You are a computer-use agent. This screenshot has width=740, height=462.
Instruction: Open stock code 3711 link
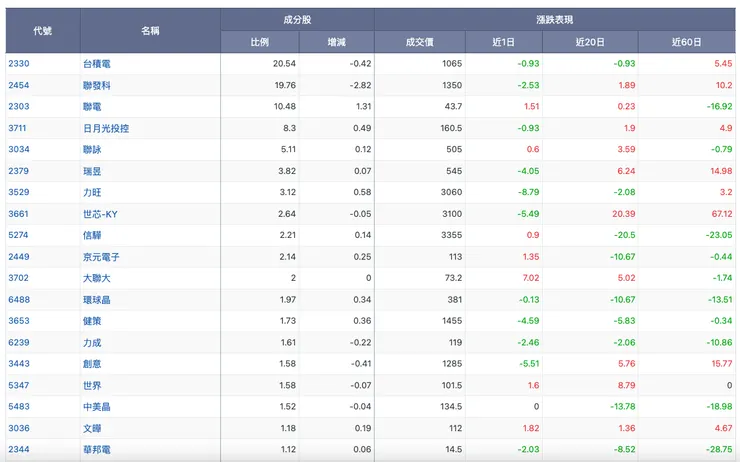click(x=17, y=128)
